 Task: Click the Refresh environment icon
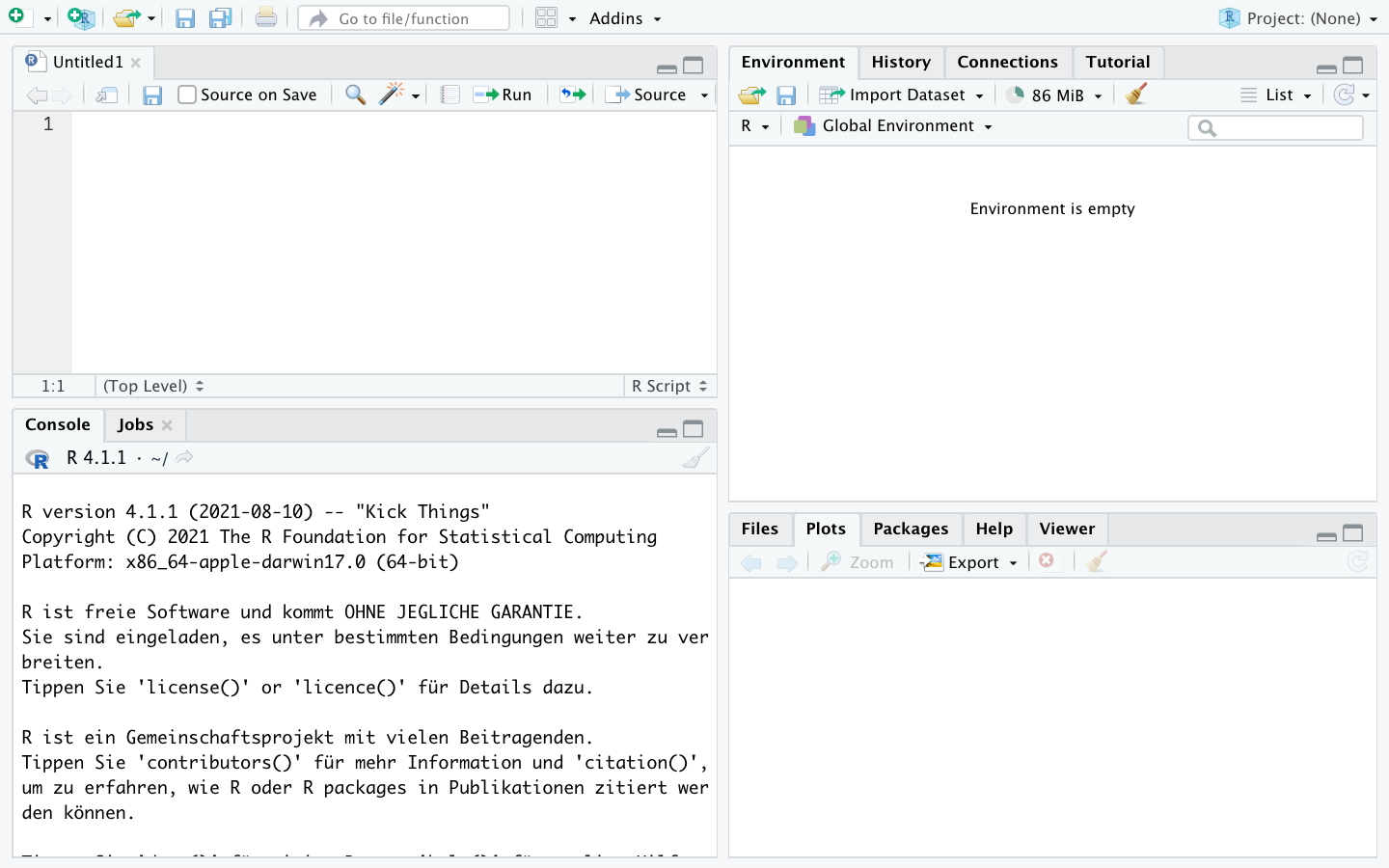[x=1344, y=95]
